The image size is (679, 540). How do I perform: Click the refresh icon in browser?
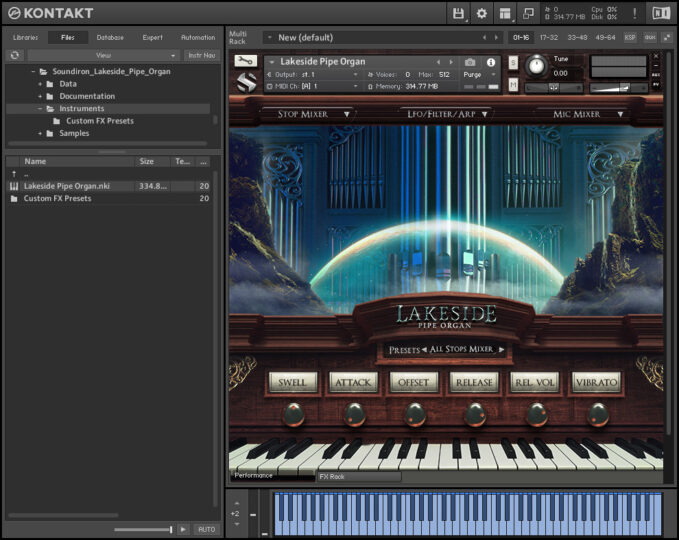(x=15, y=55)
